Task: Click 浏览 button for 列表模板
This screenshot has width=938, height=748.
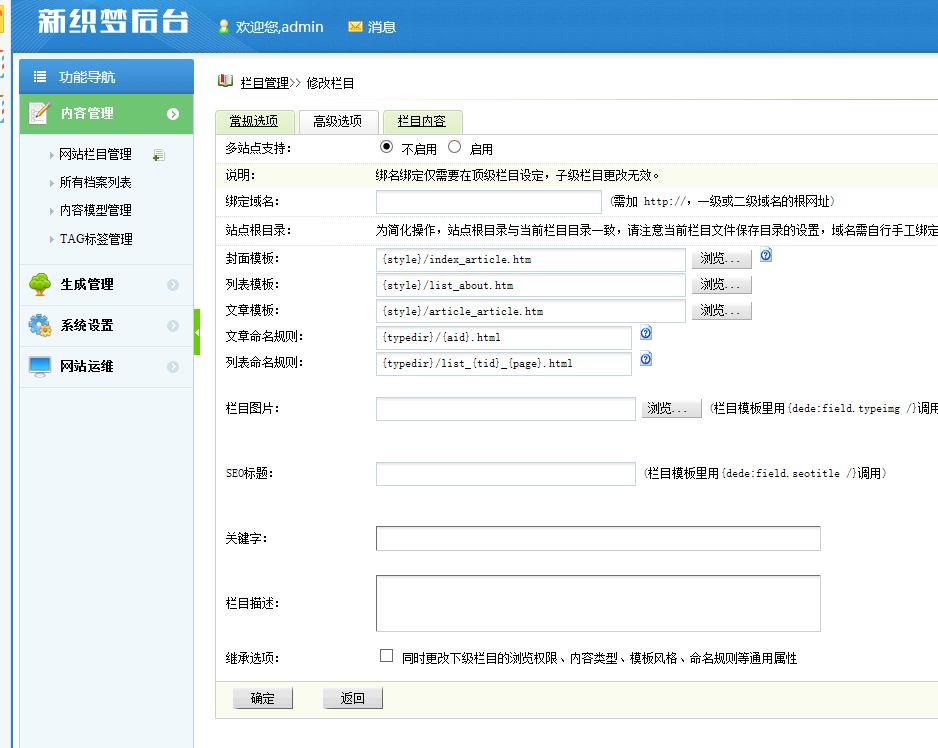Action: point(721,284)
